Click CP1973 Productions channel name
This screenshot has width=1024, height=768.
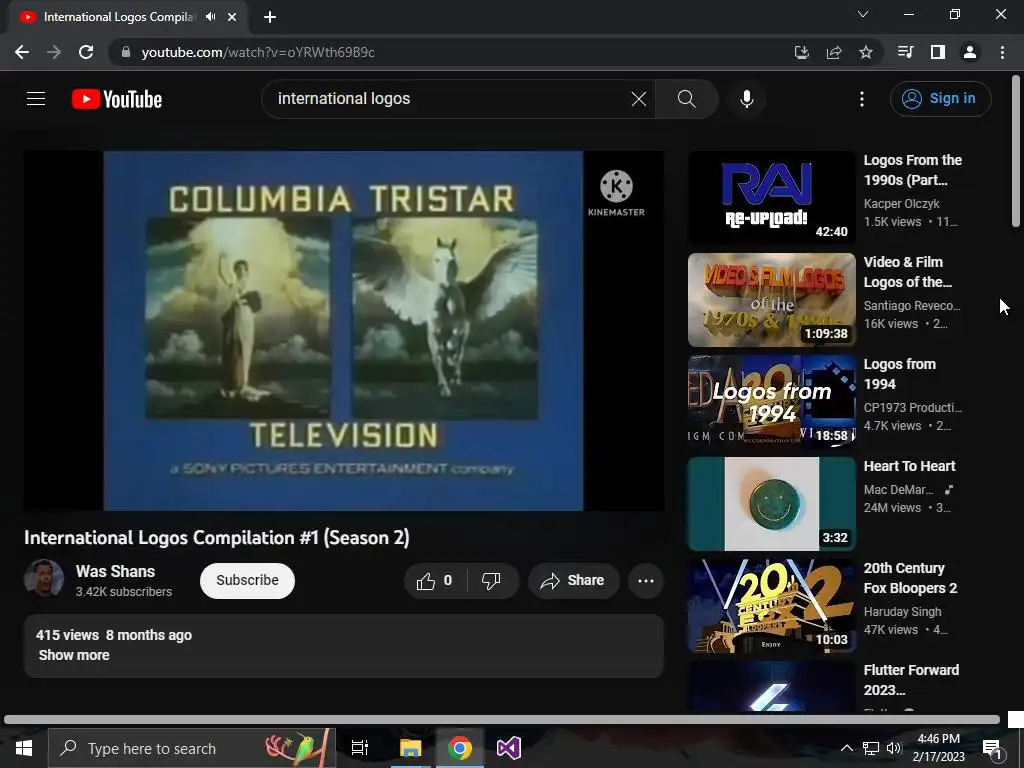pyautogui.click(x=912, y=408)
